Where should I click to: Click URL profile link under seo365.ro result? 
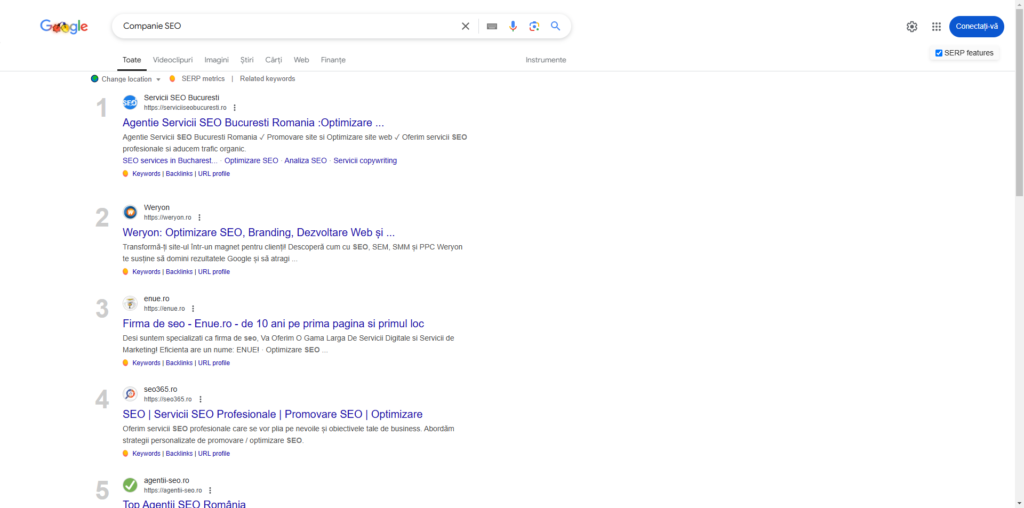214,454
